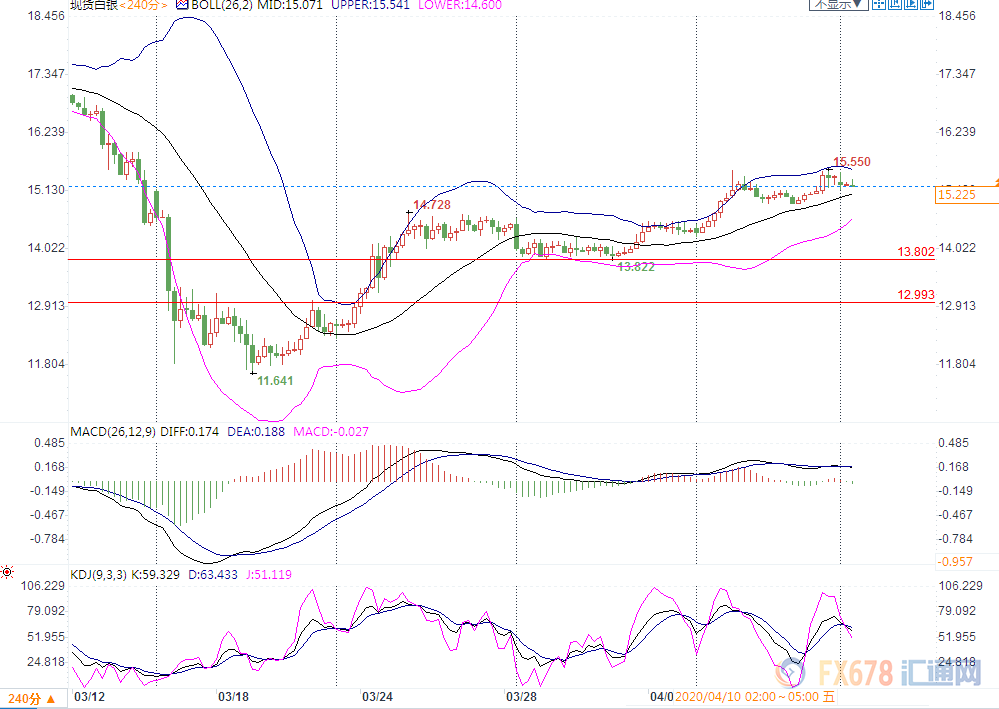Click the crosshair icon in top-right toolbar
Screen dimensions: 999x709
coord(878,4)
